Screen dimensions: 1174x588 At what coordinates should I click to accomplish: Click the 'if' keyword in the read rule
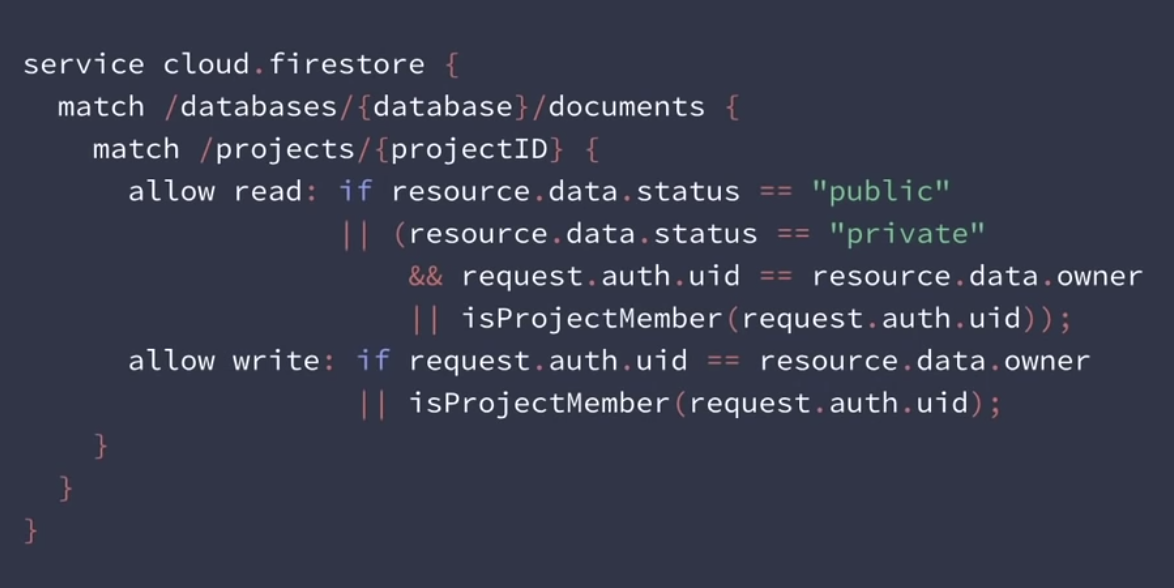[x=355, y=191]
